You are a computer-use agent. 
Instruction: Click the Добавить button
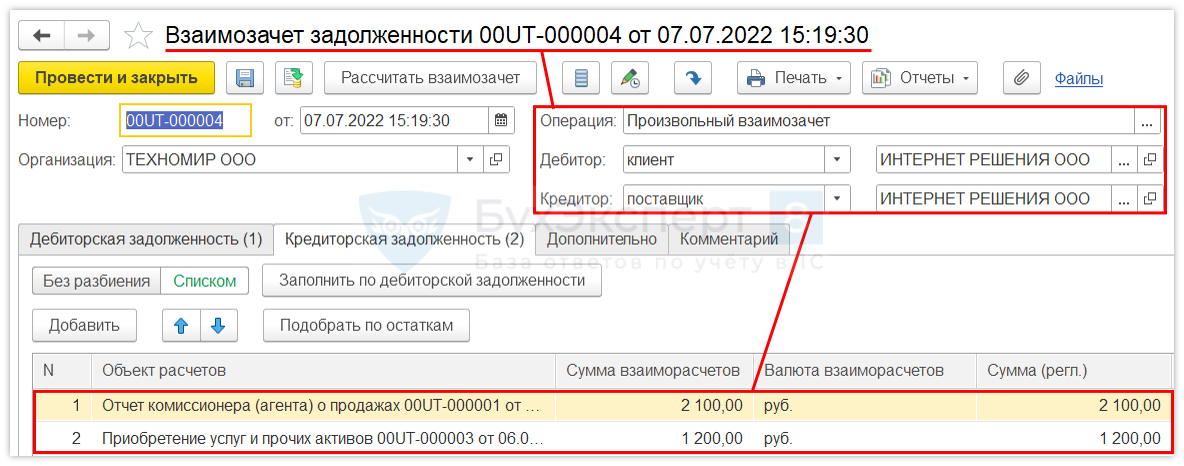coord(85,326)
